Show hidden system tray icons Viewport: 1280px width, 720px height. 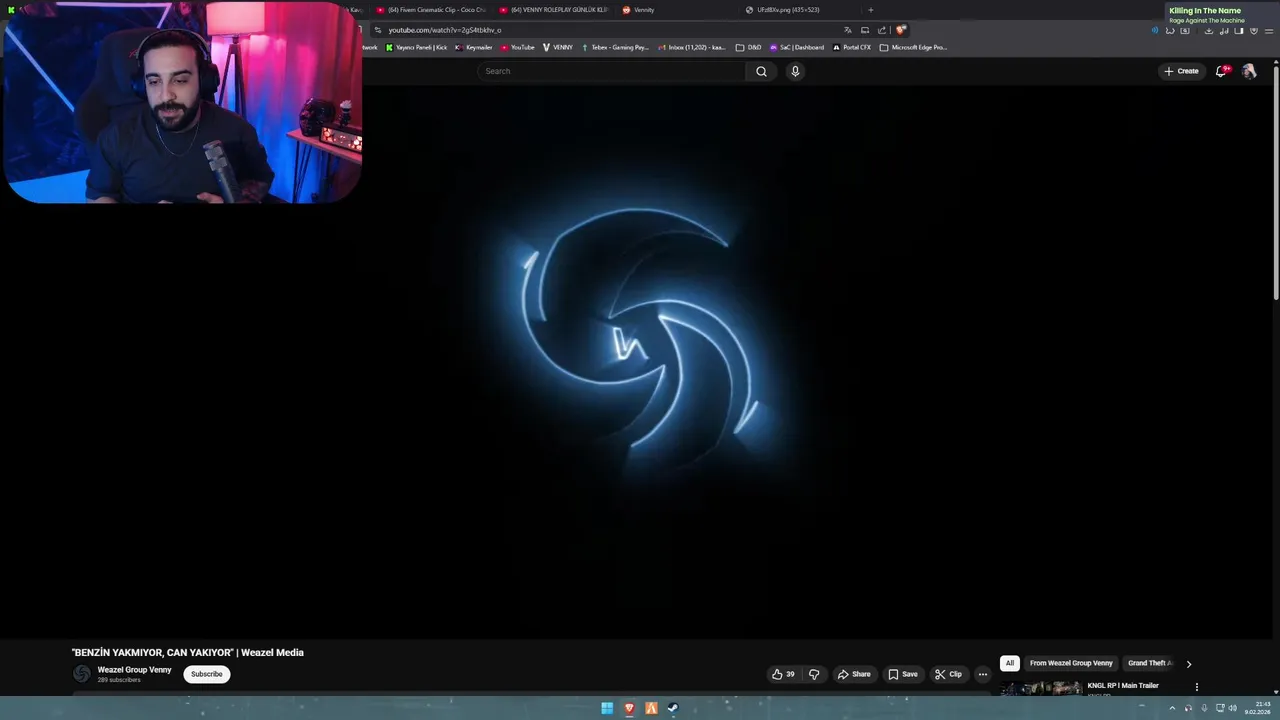click(1172, 708)
